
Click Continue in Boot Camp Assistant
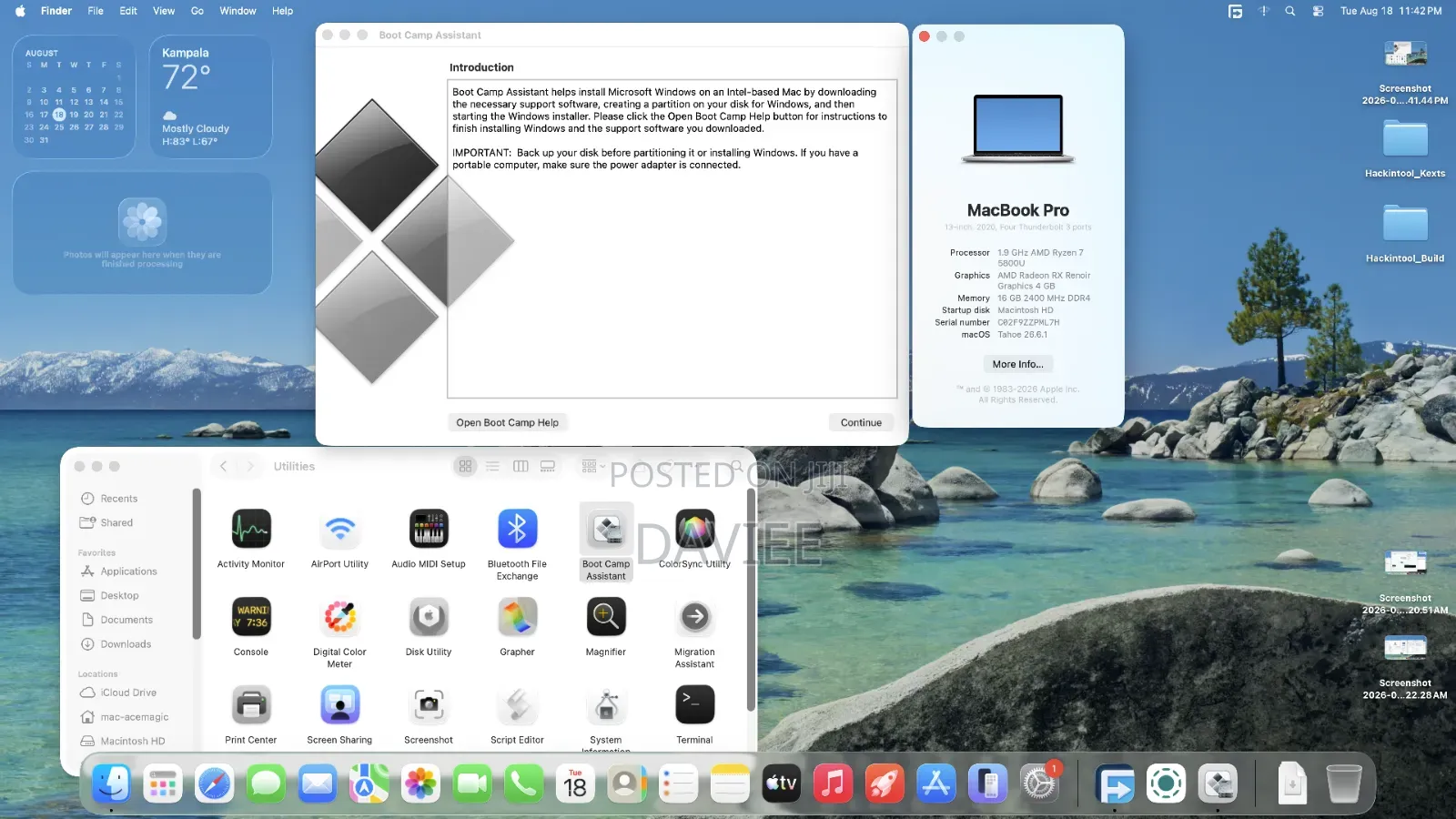coord(861,422)
